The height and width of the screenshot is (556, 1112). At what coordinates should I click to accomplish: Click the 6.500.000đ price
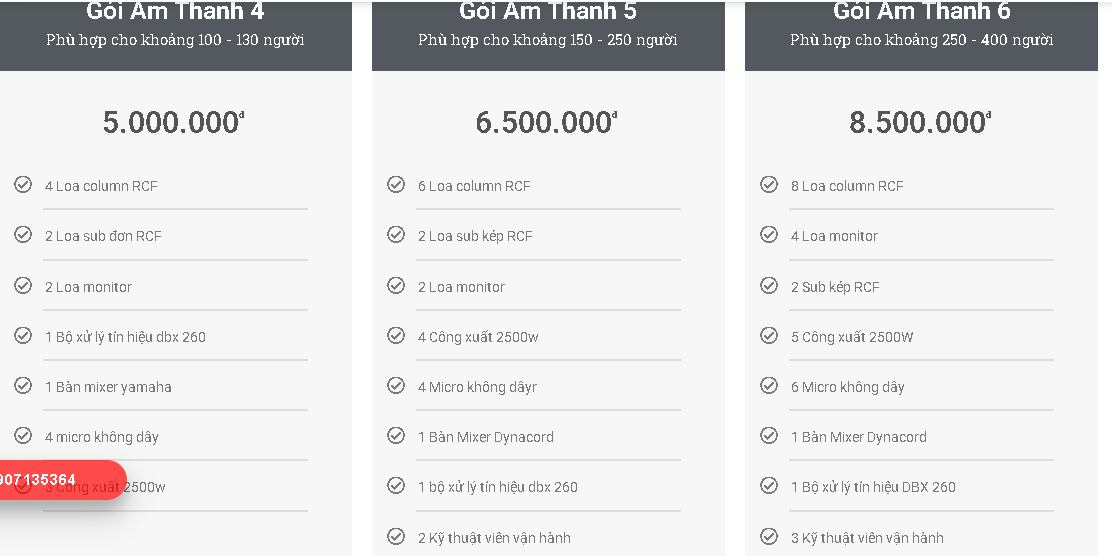pyautogui.click(x=546, y=122)
